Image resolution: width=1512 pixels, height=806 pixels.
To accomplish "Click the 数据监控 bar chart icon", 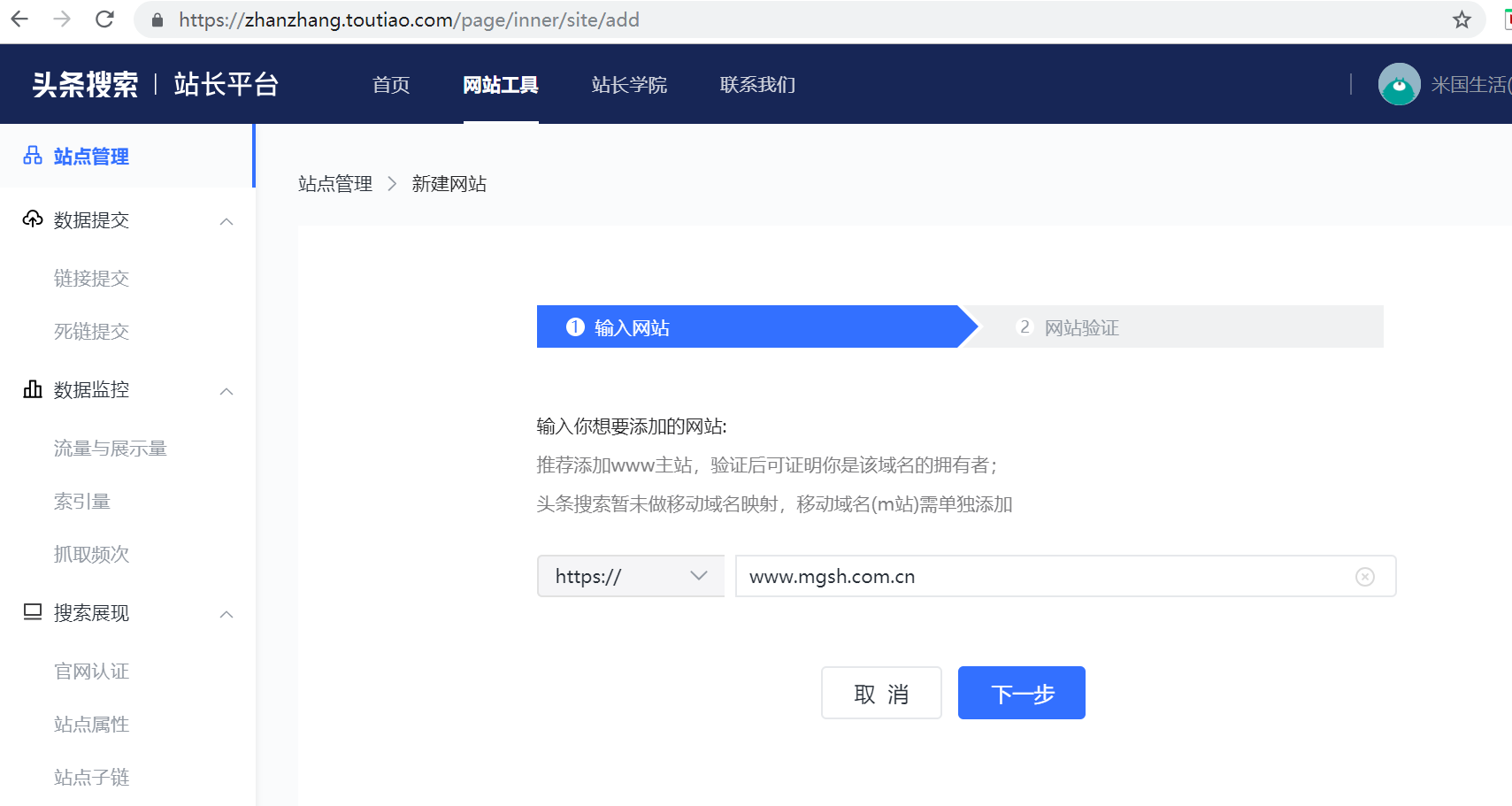I will (x=33, y=389).
